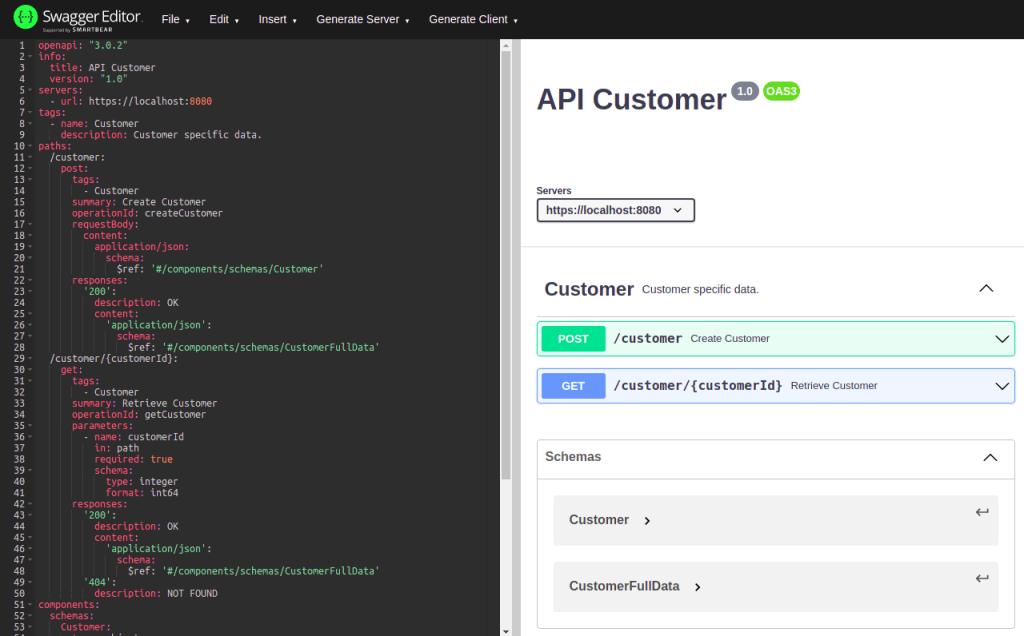Click the green Swagger logo icon
The width and height of the screenshot is (1024, 636).
(25, 17)
